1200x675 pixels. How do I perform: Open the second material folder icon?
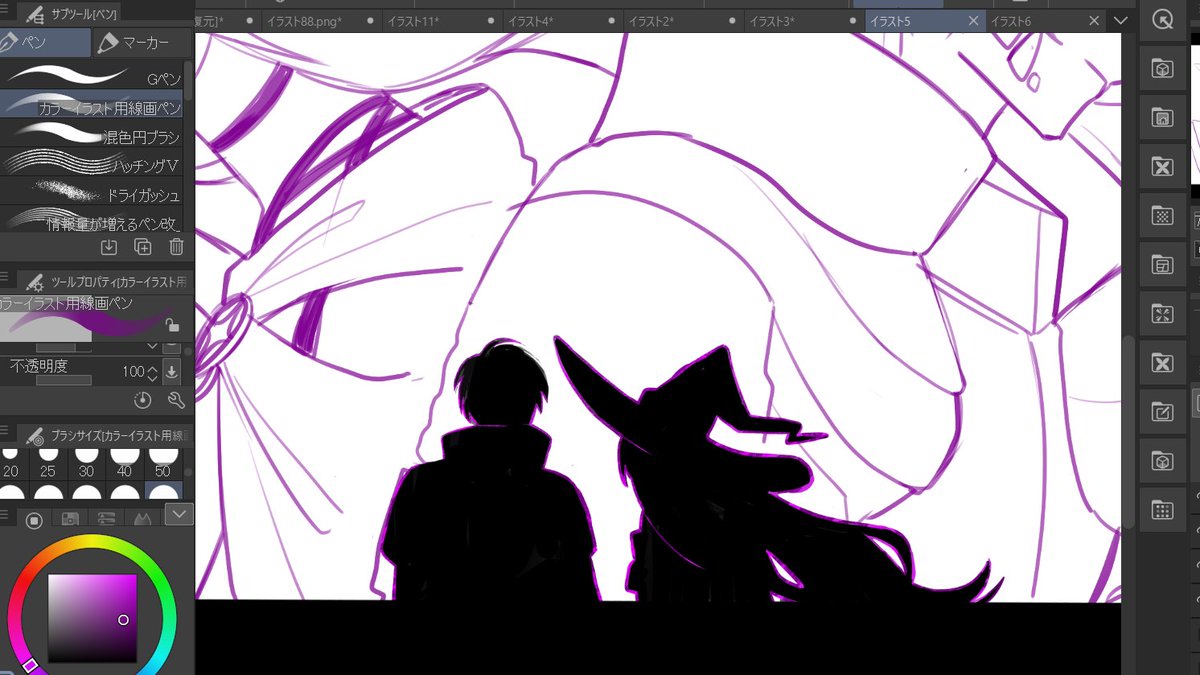pyautogui.click(x=1162, y=118)
